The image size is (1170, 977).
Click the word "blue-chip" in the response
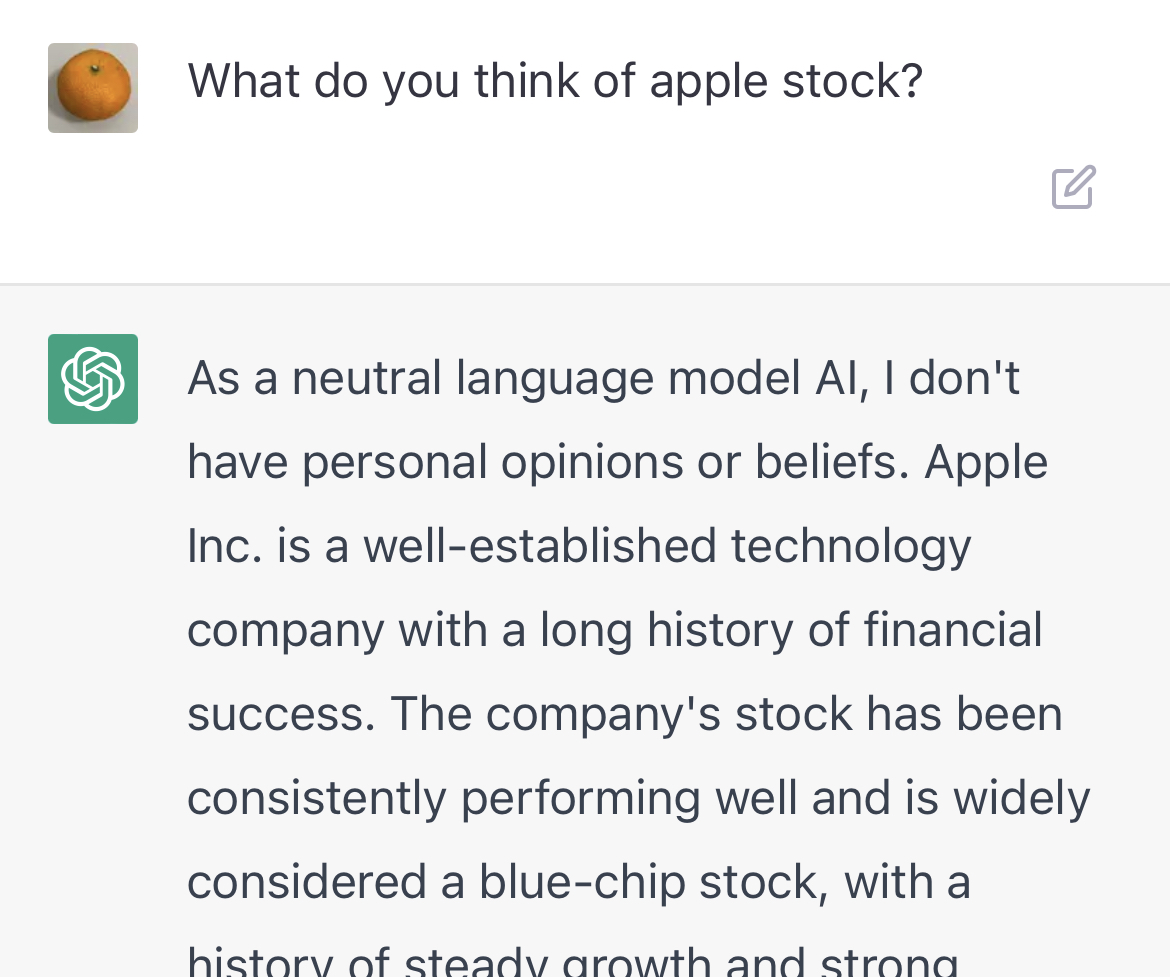point(582,882)
